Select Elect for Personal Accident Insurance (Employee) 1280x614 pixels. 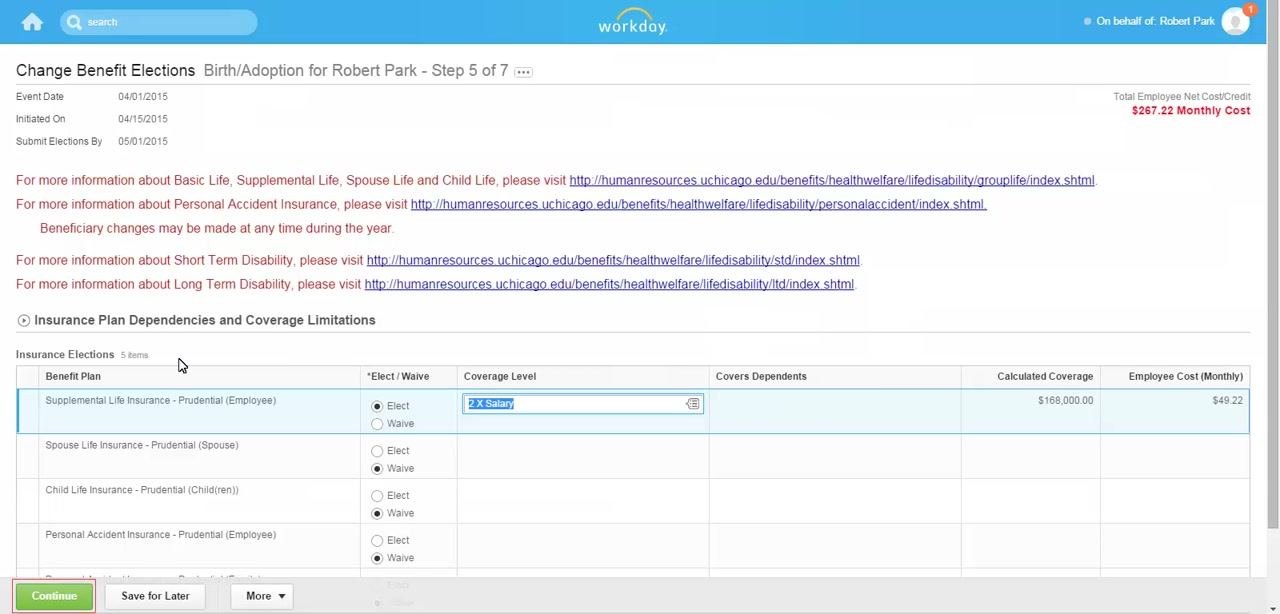pos(377,541)
